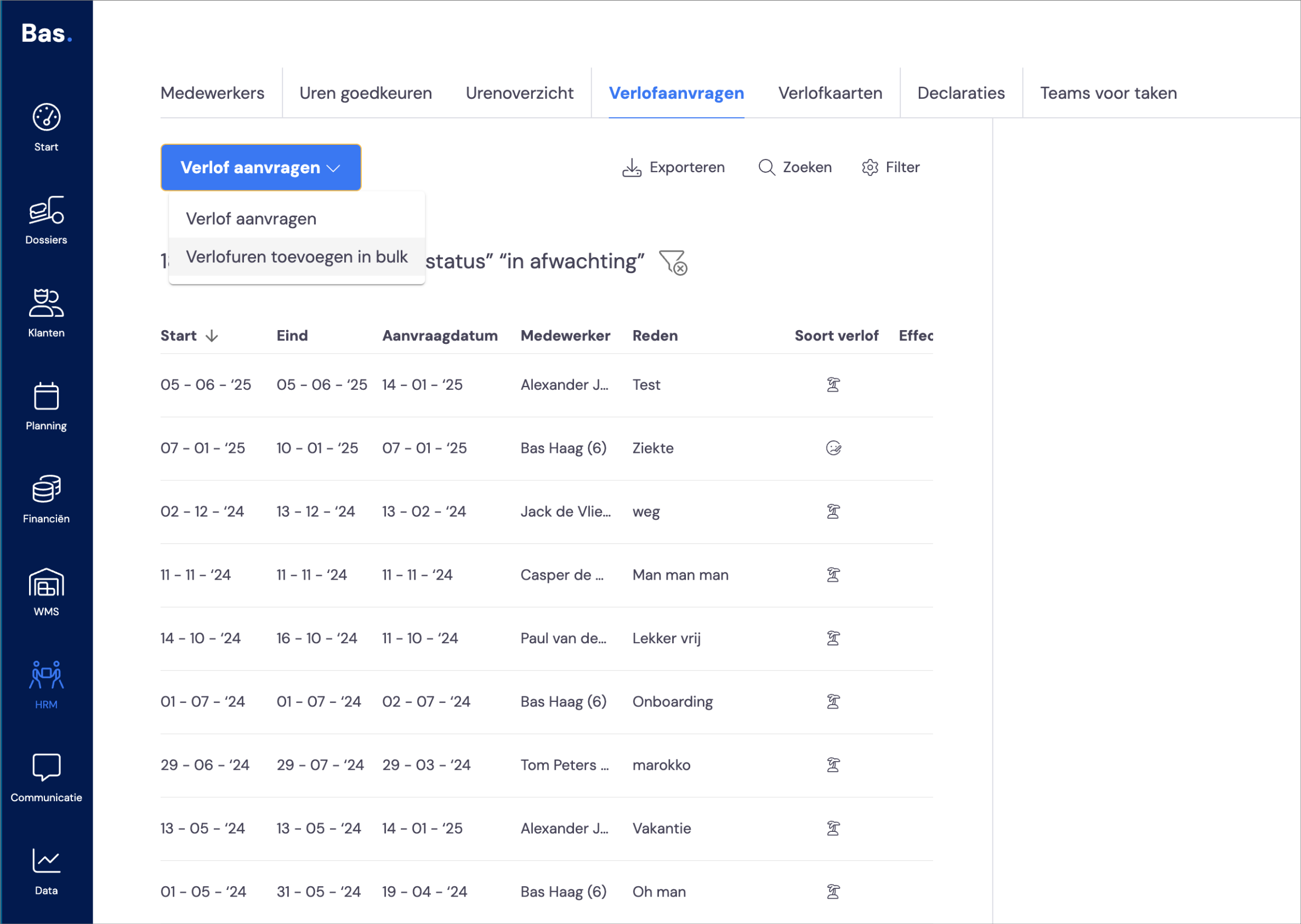This screenshot has width=1301, height=924.
Task: Click the Exporteren button label
Action: 686,167
